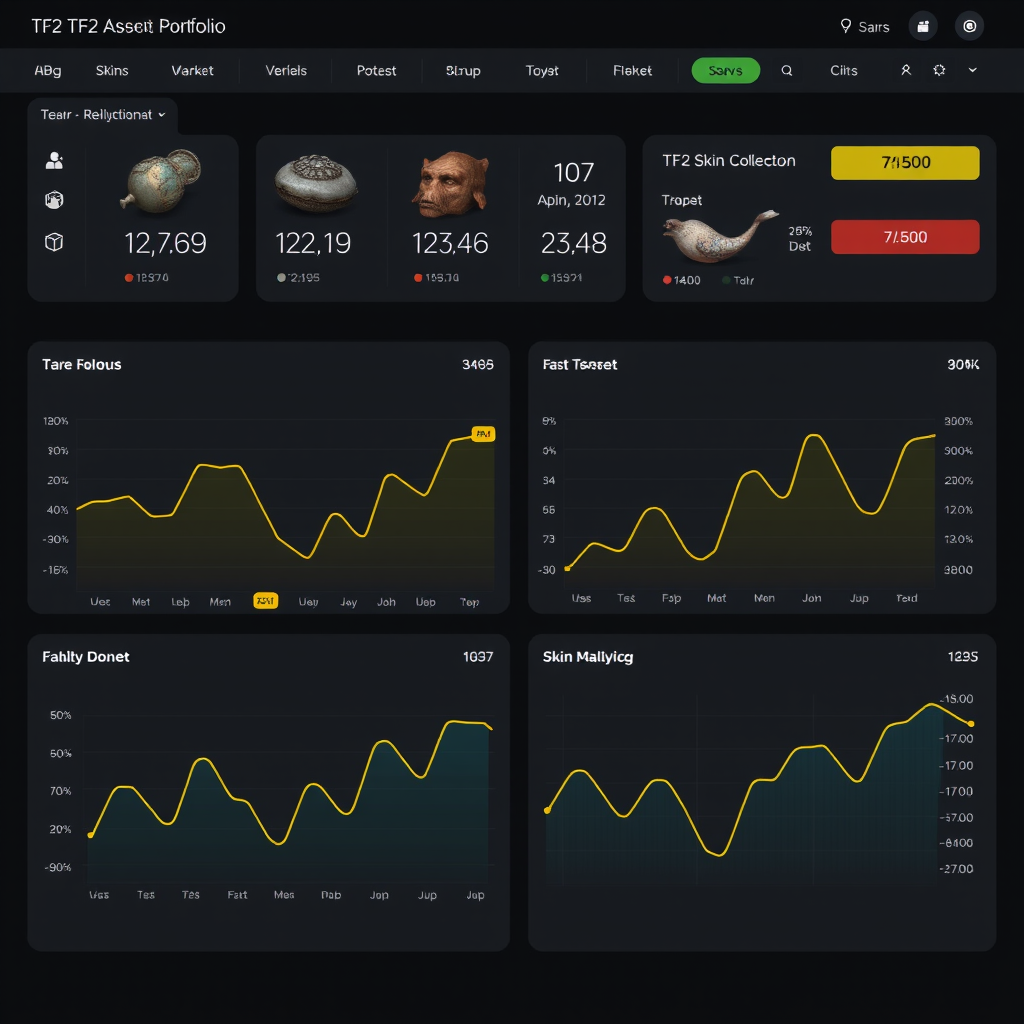
Task: Open the Cilts nav item
Action: [844, 71]
